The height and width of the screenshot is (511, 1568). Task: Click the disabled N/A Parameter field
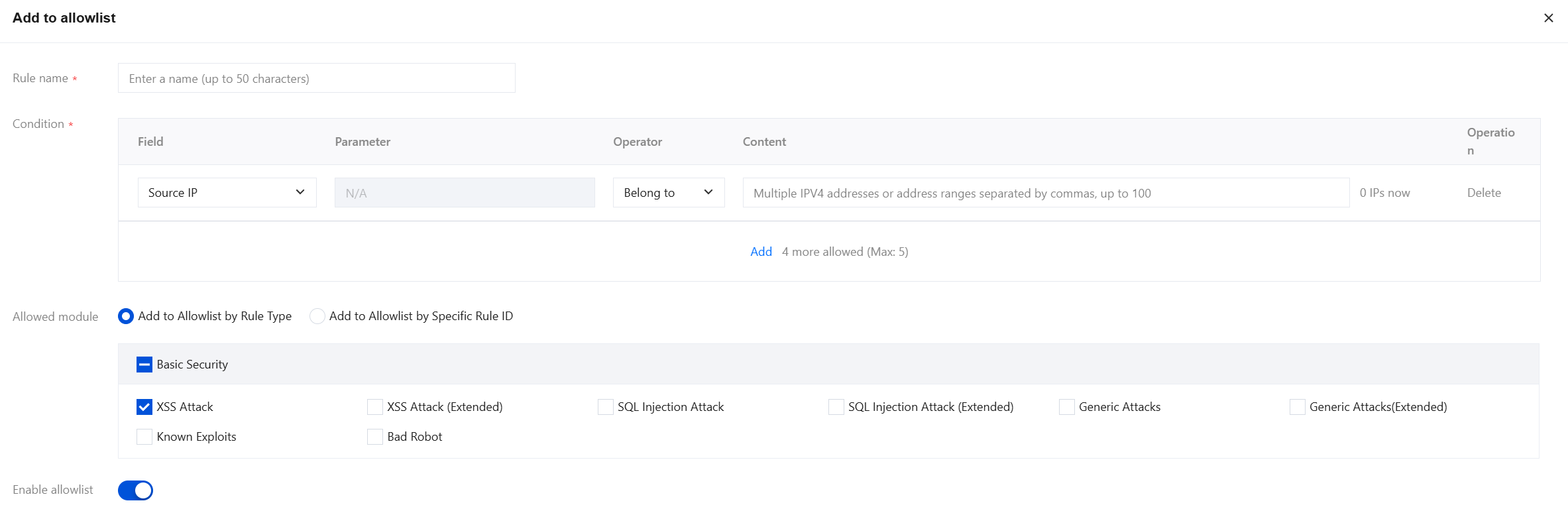(x=464, y=193)
